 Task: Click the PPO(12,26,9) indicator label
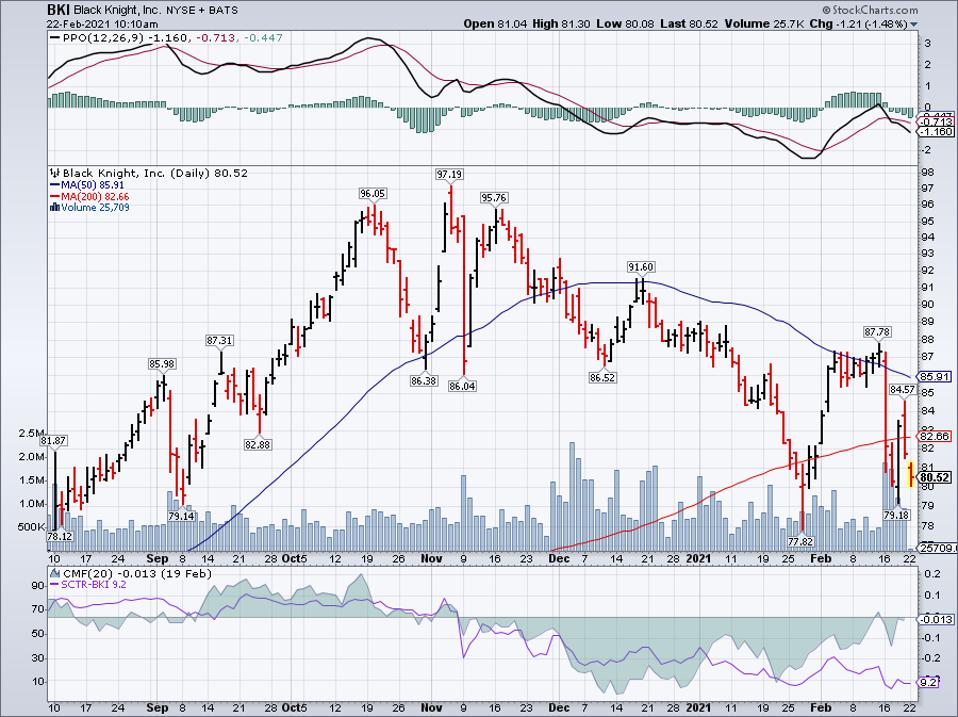point(104,38)
